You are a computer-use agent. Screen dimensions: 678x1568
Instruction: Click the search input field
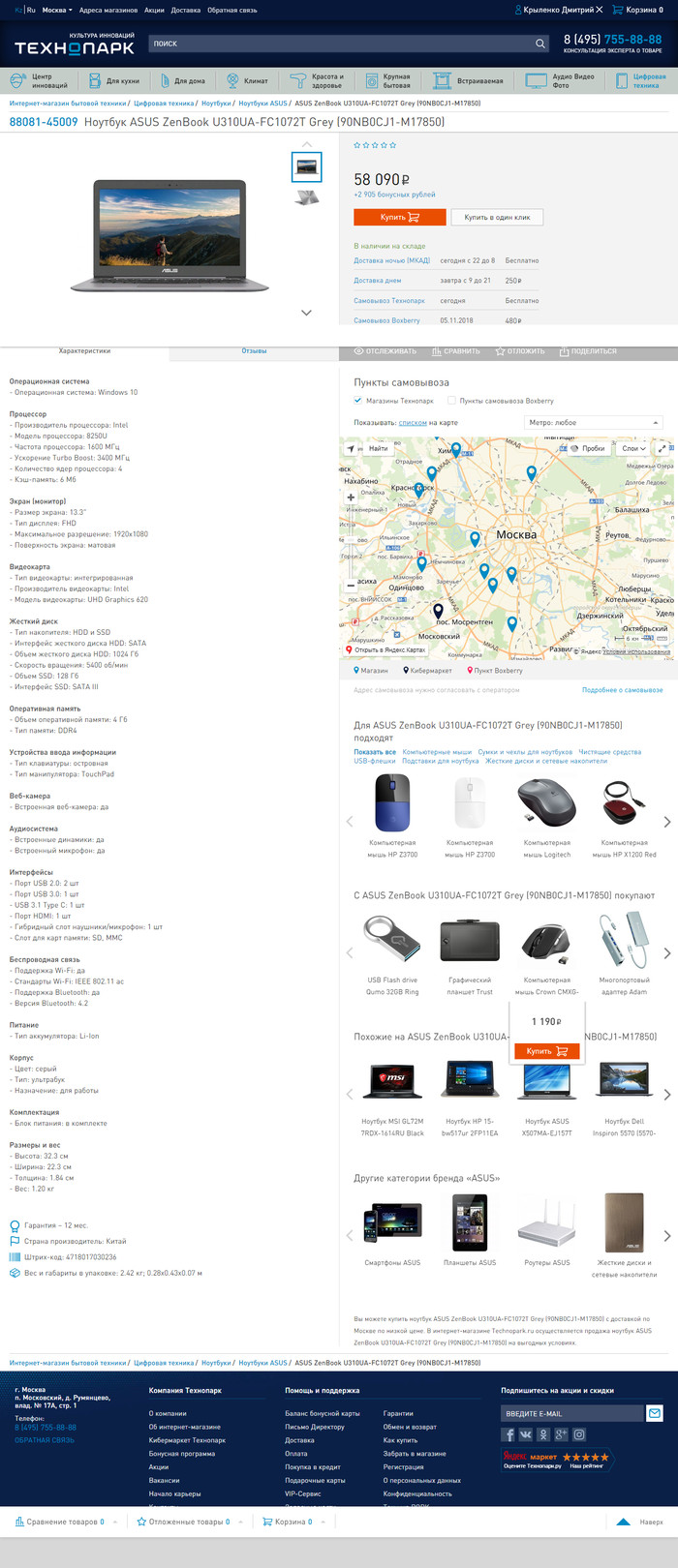[341, 44]
